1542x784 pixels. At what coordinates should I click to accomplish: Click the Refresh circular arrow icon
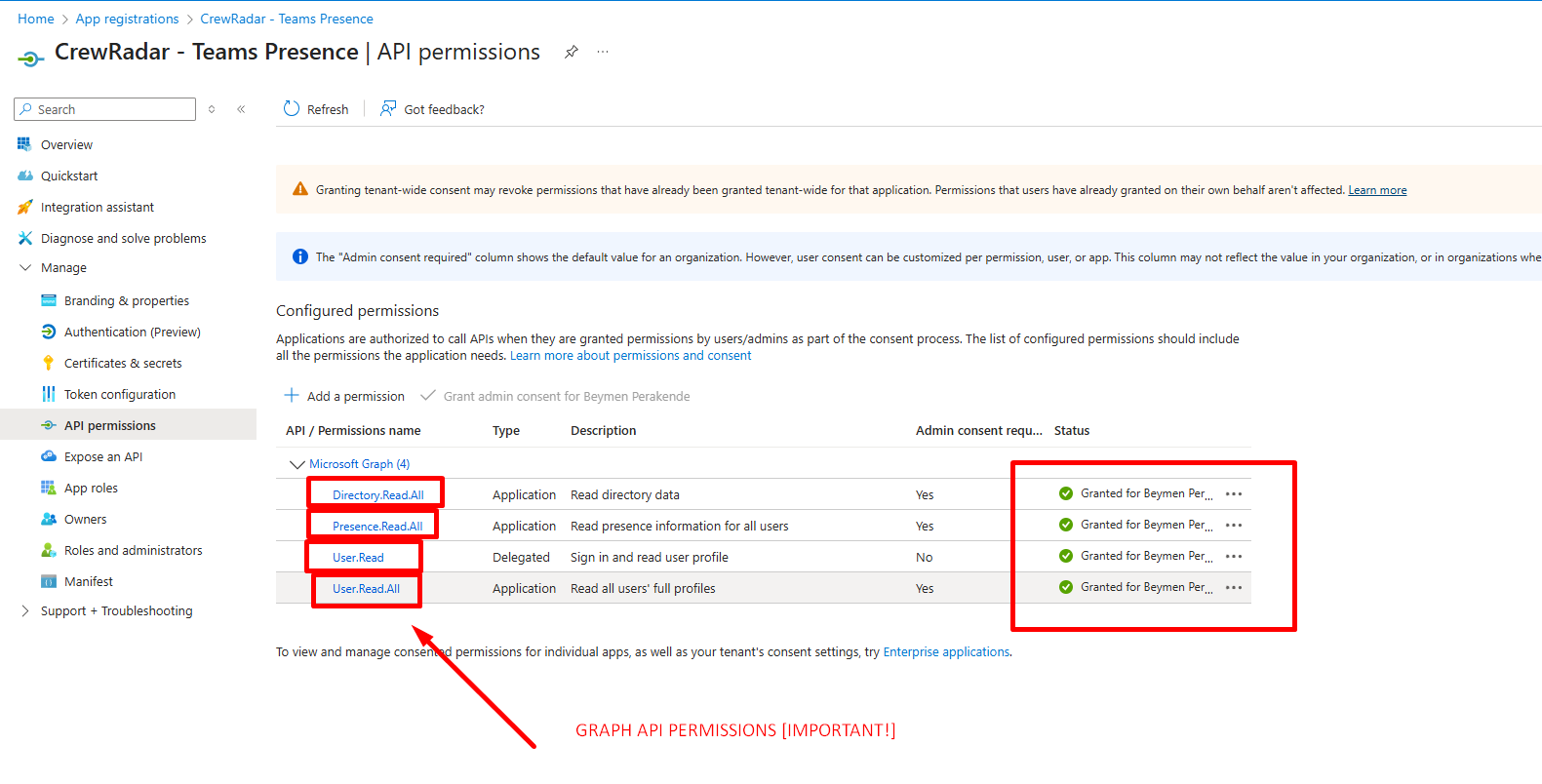[292, 108]
